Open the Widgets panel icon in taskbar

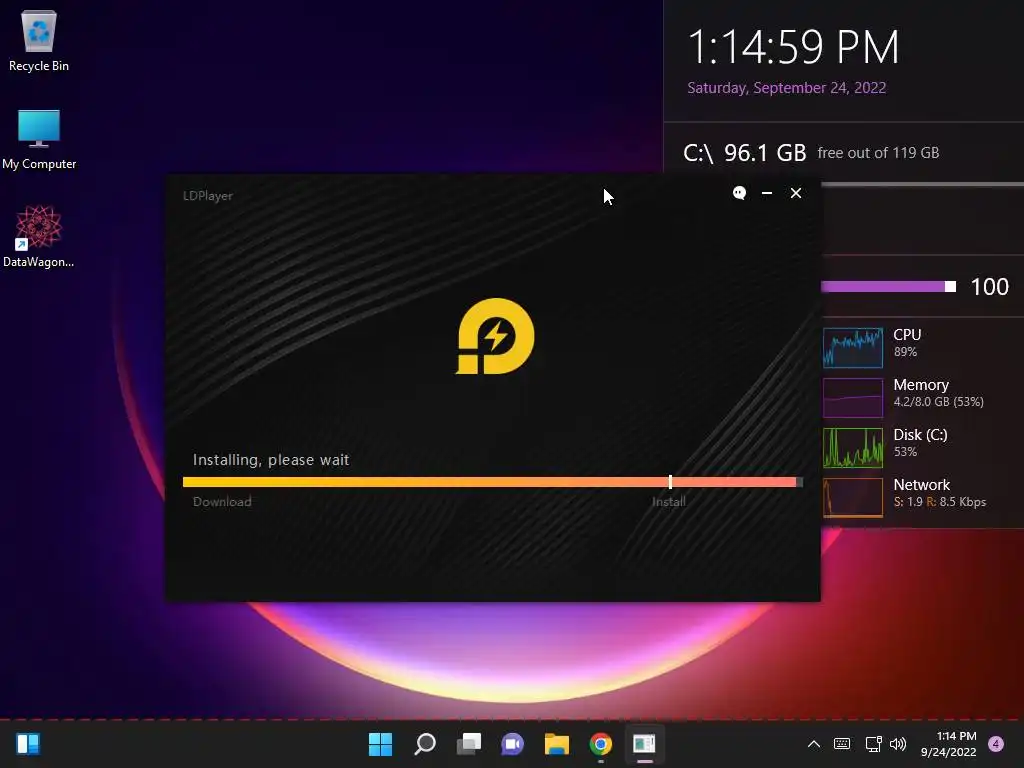click(x=28, y=744)
